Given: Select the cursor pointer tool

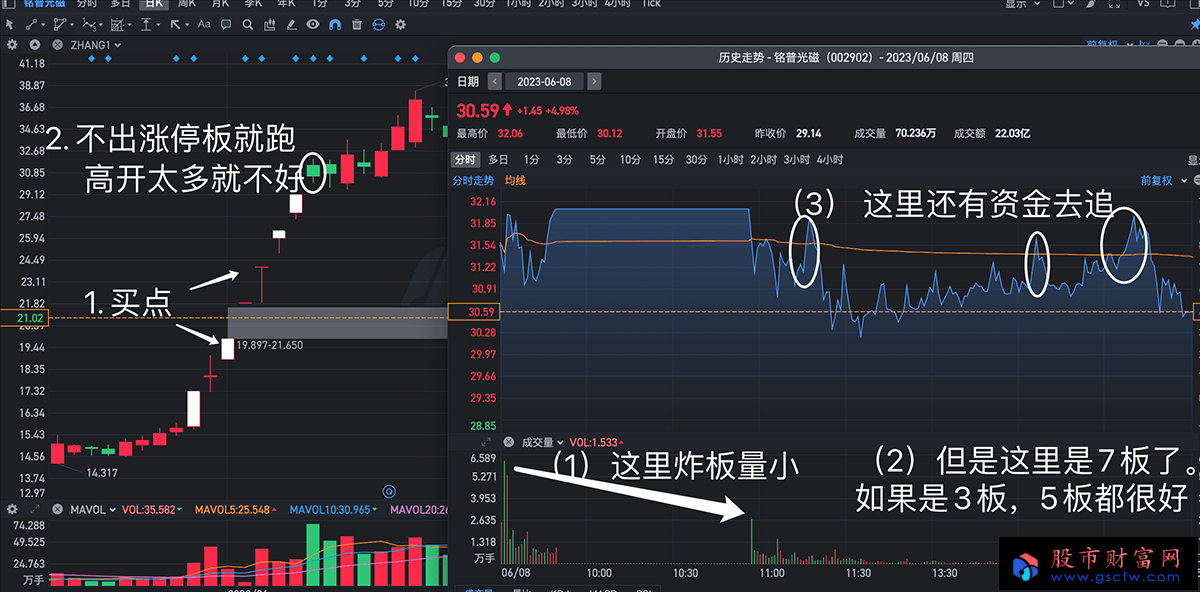Looking at the screenshot, I should (x=10, y=24).
